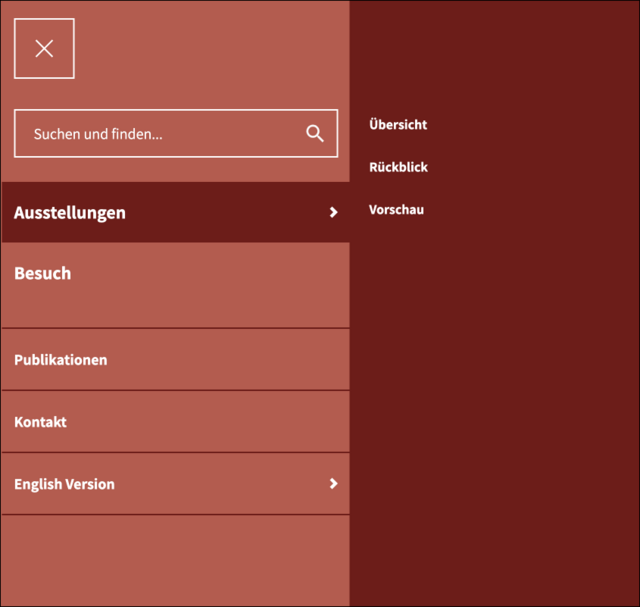Submit the search via the magnifier button

pyautogui.click(x=315, y=134)
